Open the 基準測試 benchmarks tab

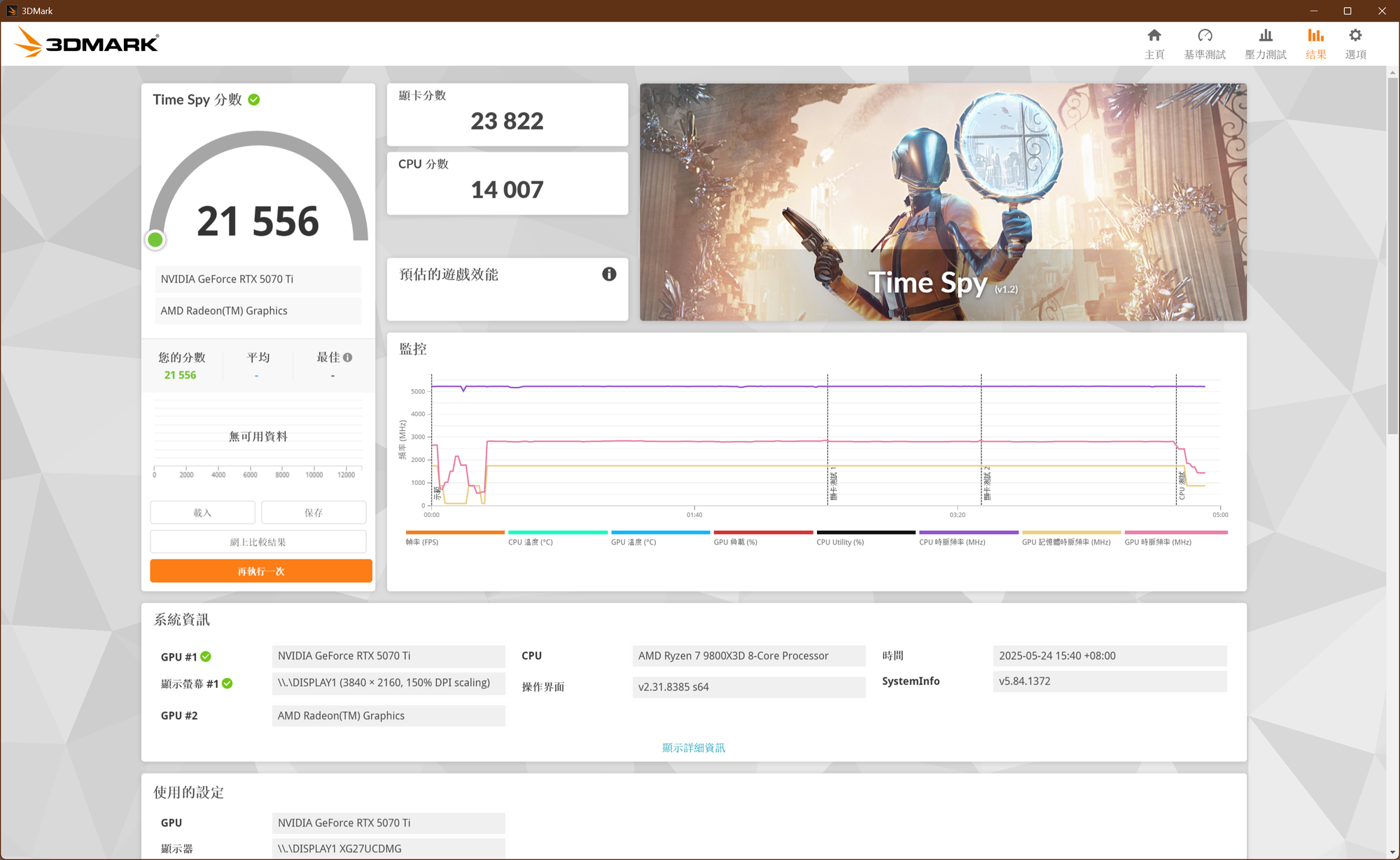coord(1205,44)
